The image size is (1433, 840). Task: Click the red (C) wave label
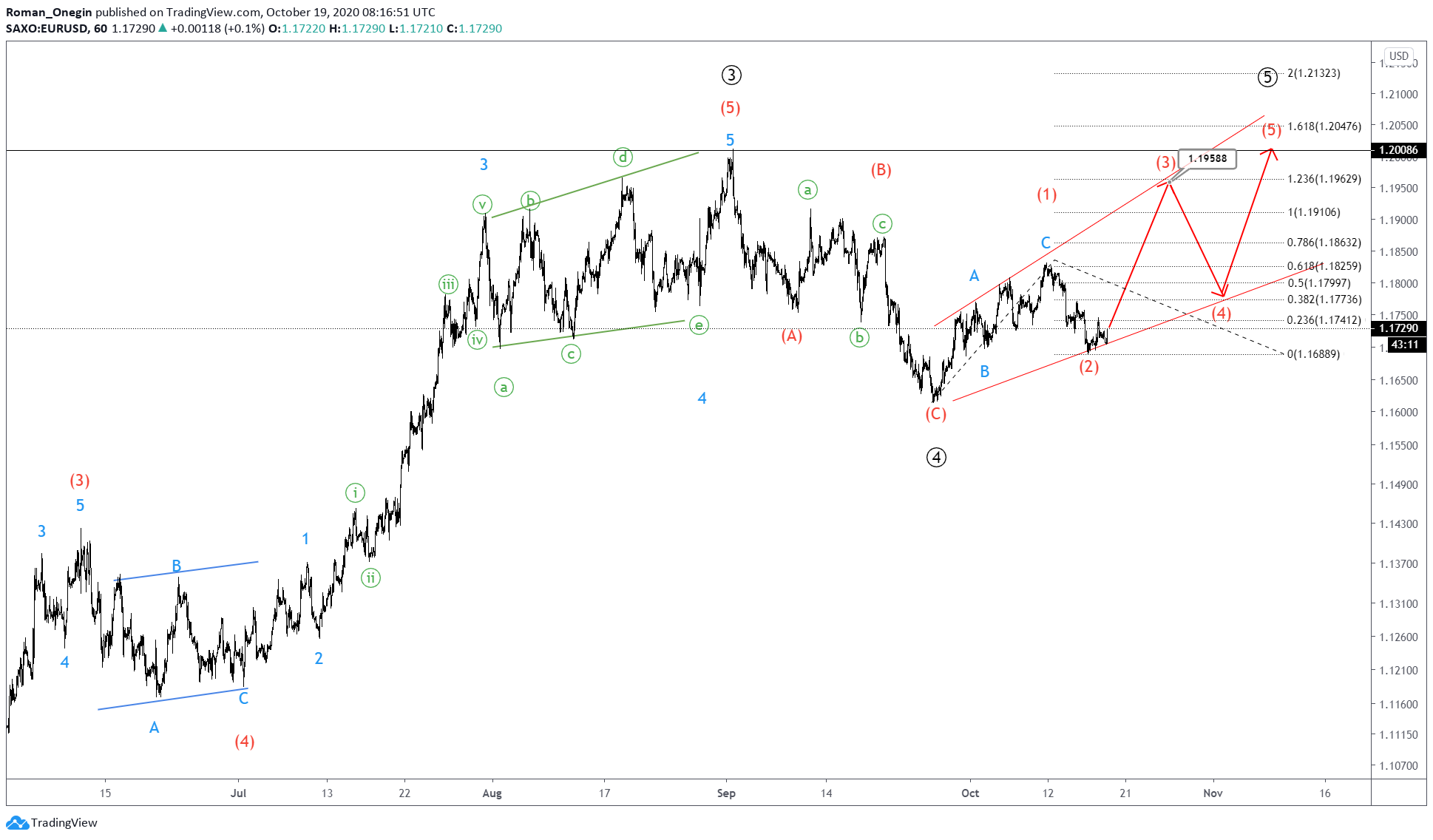click(x=936, y=414)
